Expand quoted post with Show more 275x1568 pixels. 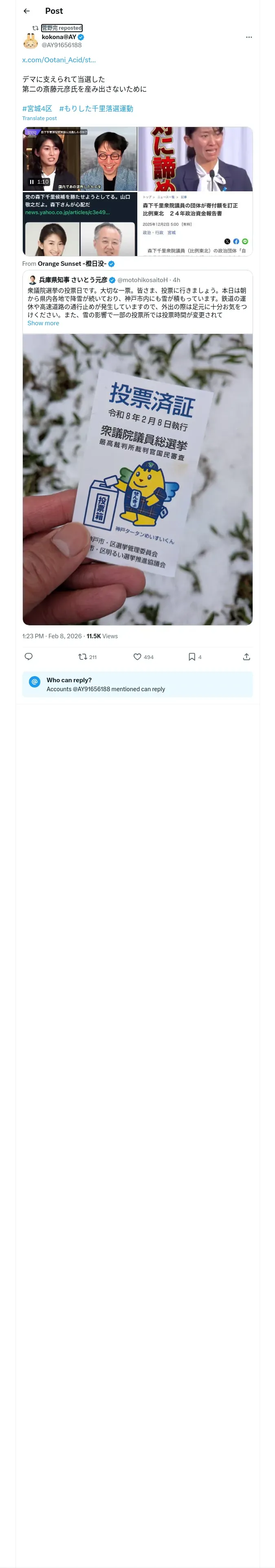click(43, 323)
